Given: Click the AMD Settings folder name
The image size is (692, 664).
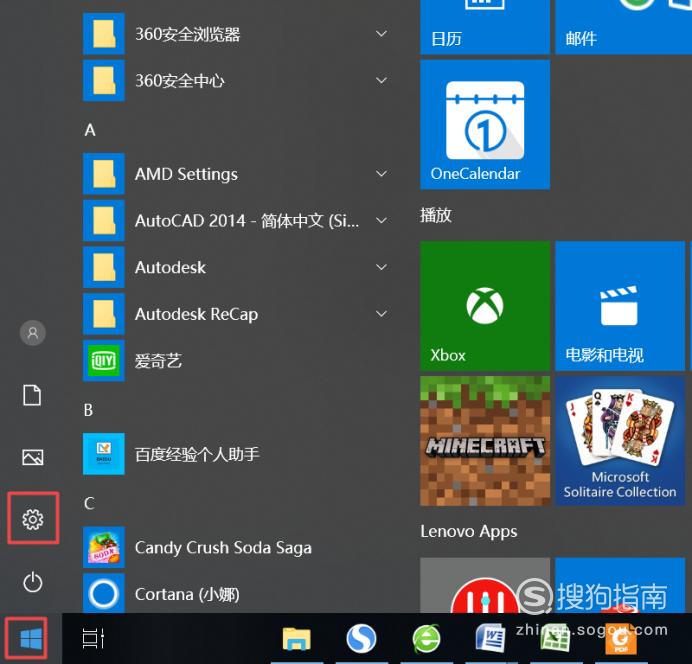Looking at the screenshot, I should pyautogui.click(x=186, y=174).
